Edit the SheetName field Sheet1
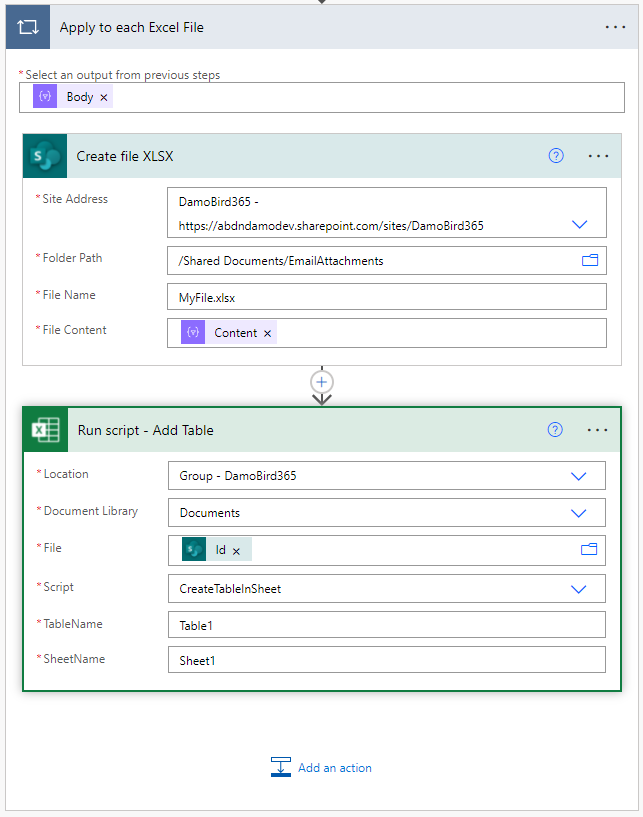Viewport: 643px width, 817px height. (x=387, y=660)
